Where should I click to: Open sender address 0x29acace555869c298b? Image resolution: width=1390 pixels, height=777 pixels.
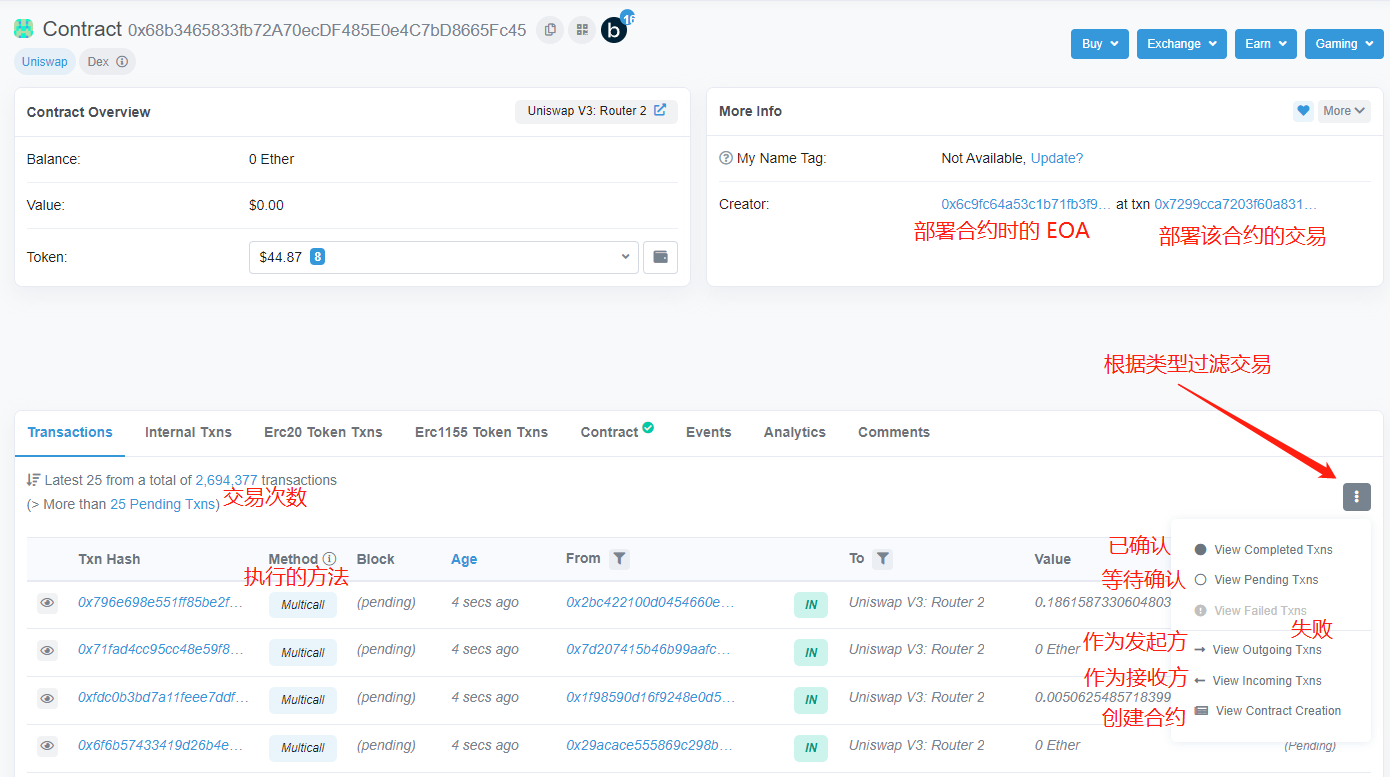[x=650, y=746]
